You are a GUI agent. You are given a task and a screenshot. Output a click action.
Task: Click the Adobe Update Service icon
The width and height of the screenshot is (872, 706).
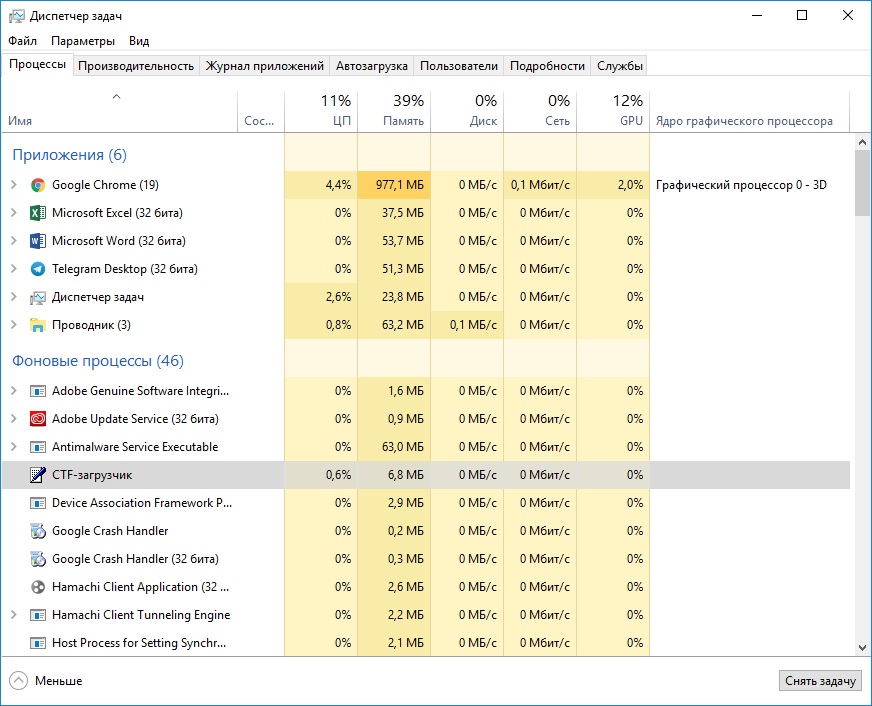[38, 419]
